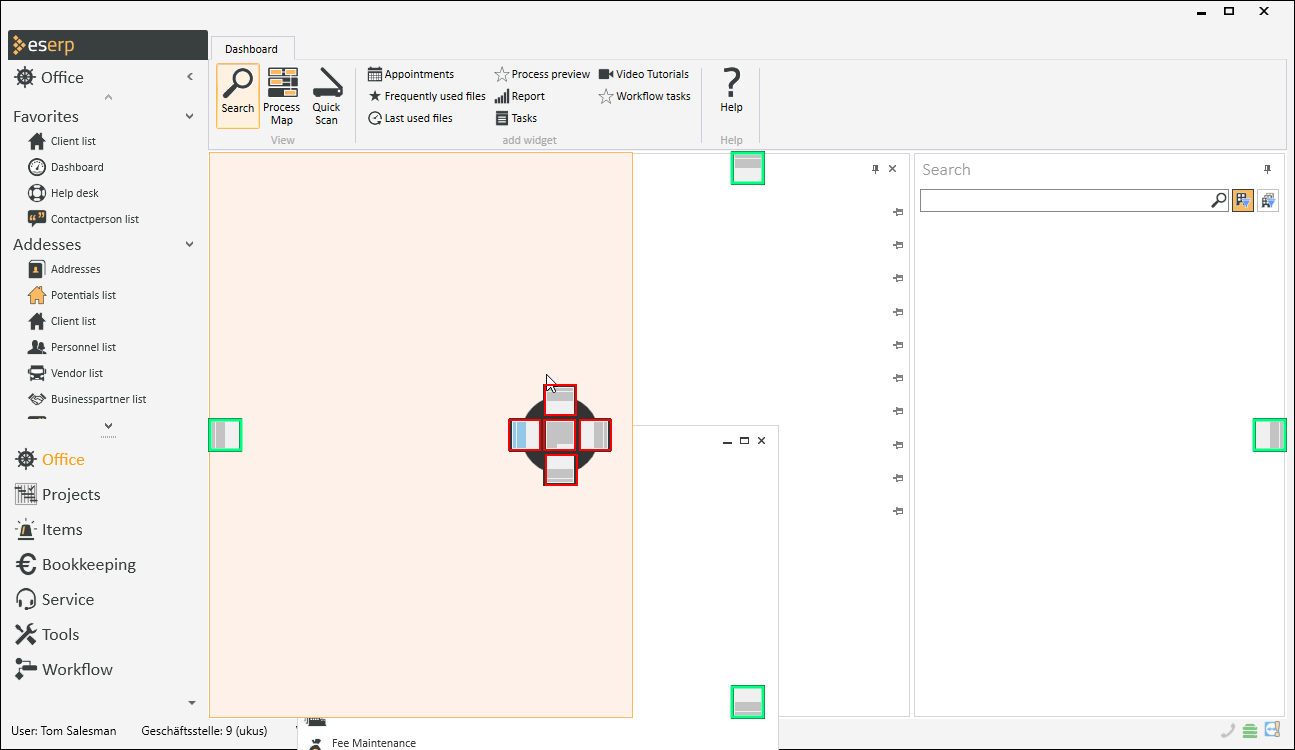Open the Process Map view
Screen dimensions: 1295x750
[x=282, y=96]
